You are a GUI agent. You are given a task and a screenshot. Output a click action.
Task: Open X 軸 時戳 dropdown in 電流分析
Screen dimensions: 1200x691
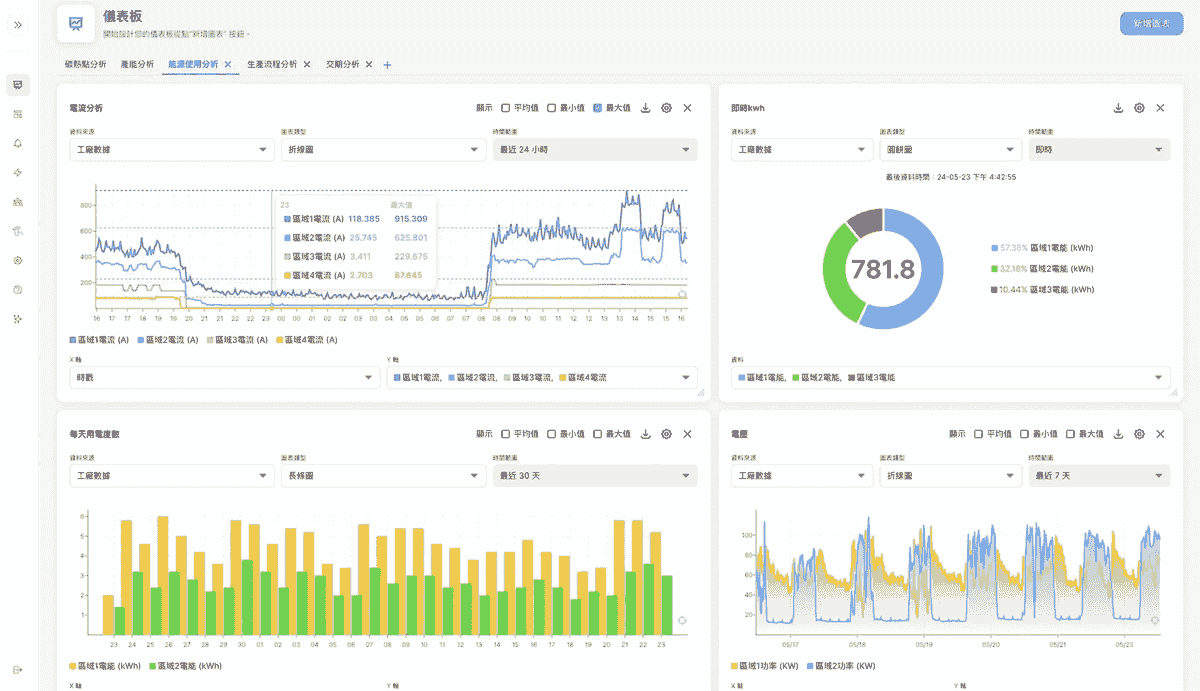pos(224,378)
